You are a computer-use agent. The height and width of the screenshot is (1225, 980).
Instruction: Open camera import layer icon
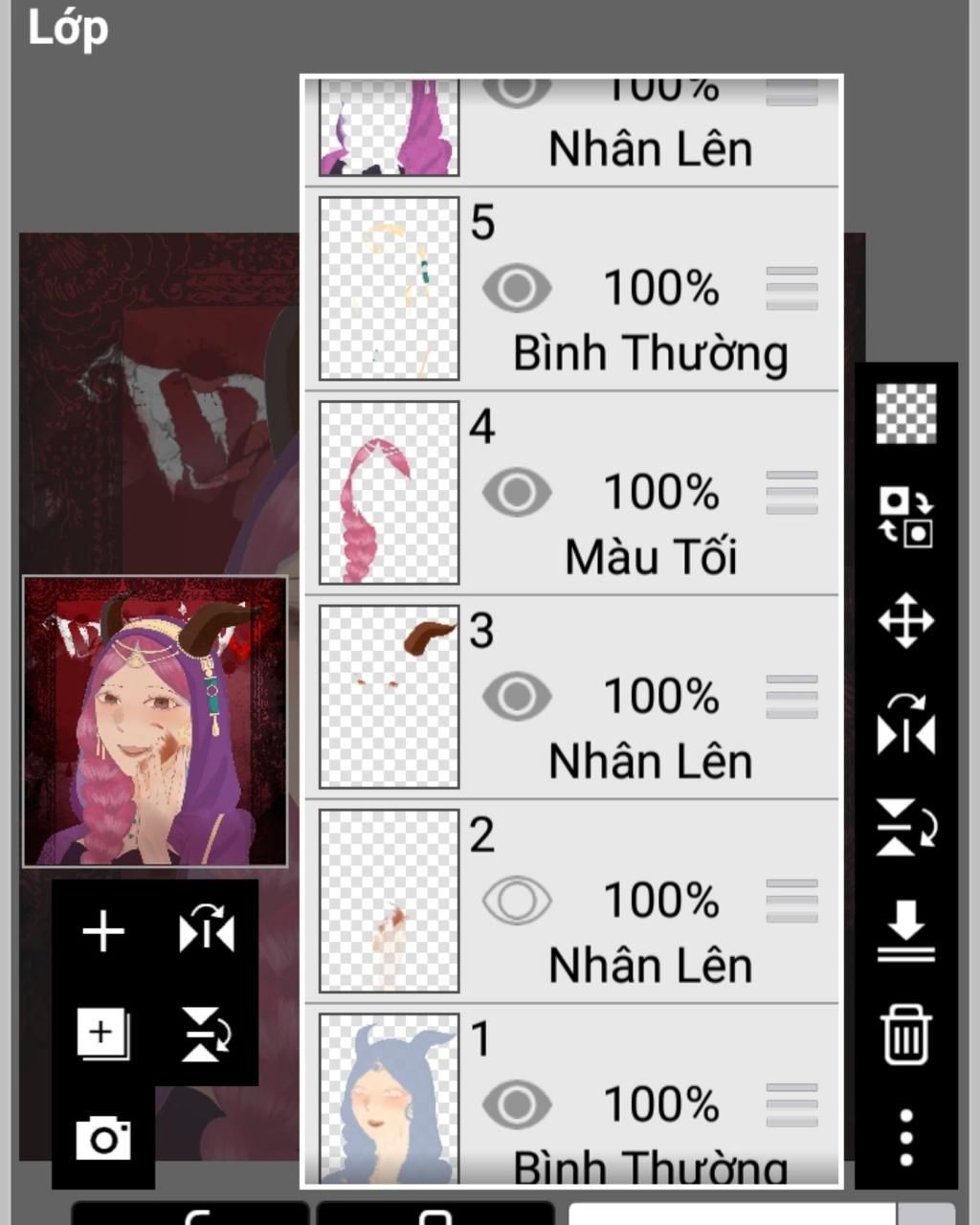(103, 1137)
